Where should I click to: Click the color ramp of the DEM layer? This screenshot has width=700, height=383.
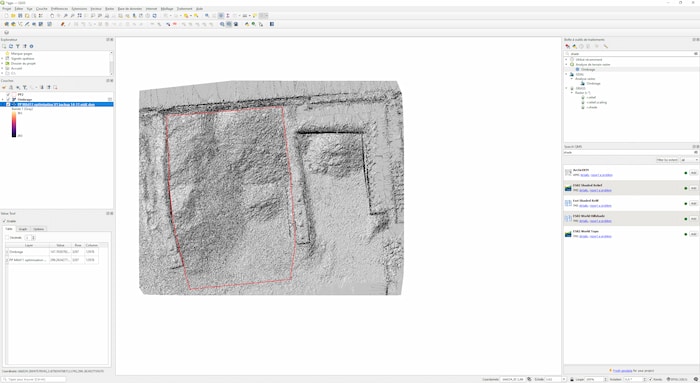[x=14, y=124]
